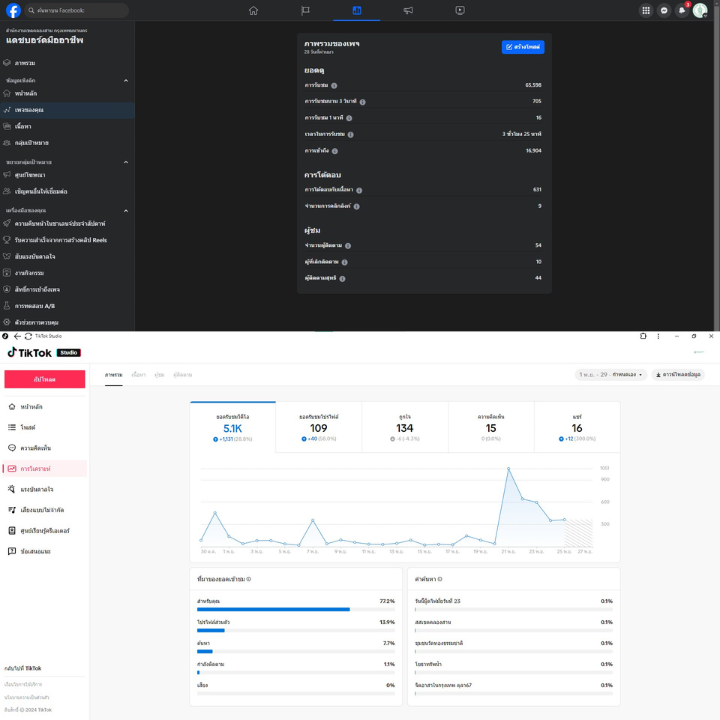
Task: Click the reload icon in TikTok Studio window
Action: tap(28, 336)
